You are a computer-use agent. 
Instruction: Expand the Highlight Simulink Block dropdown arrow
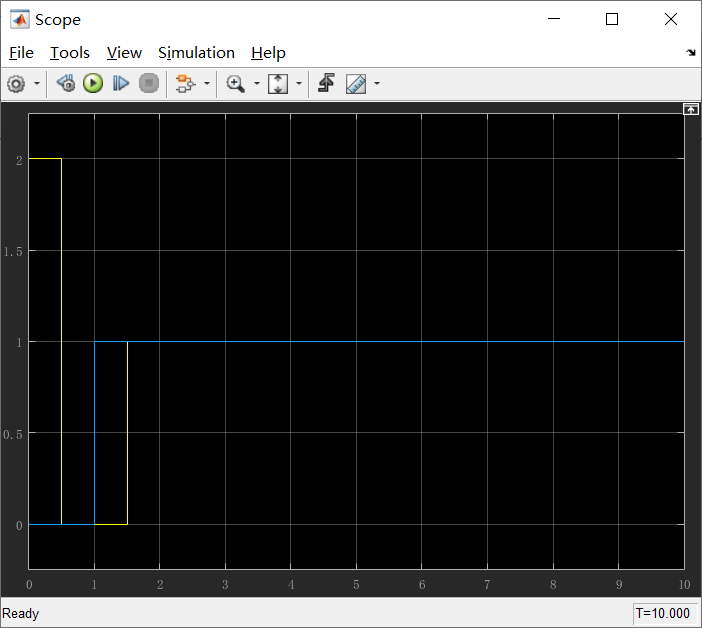[207, 84]
